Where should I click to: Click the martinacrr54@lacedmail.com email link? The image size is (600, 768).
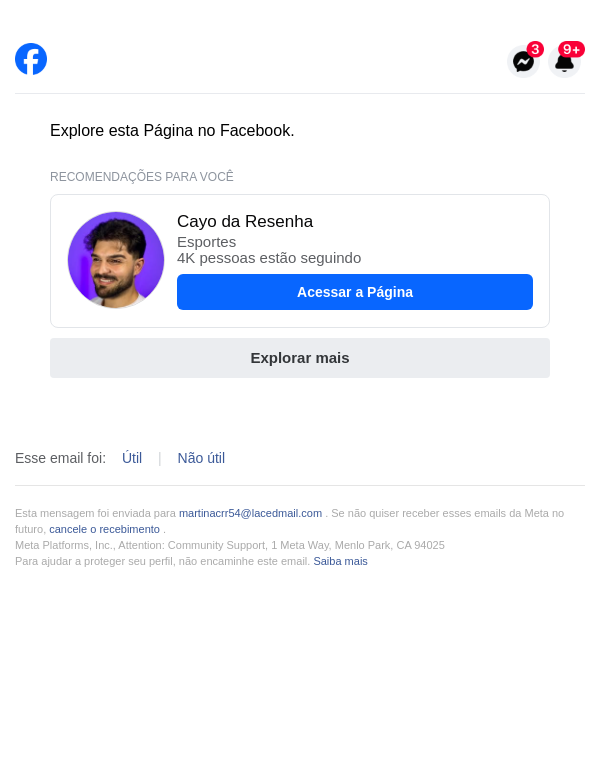[x=250, y=513]
